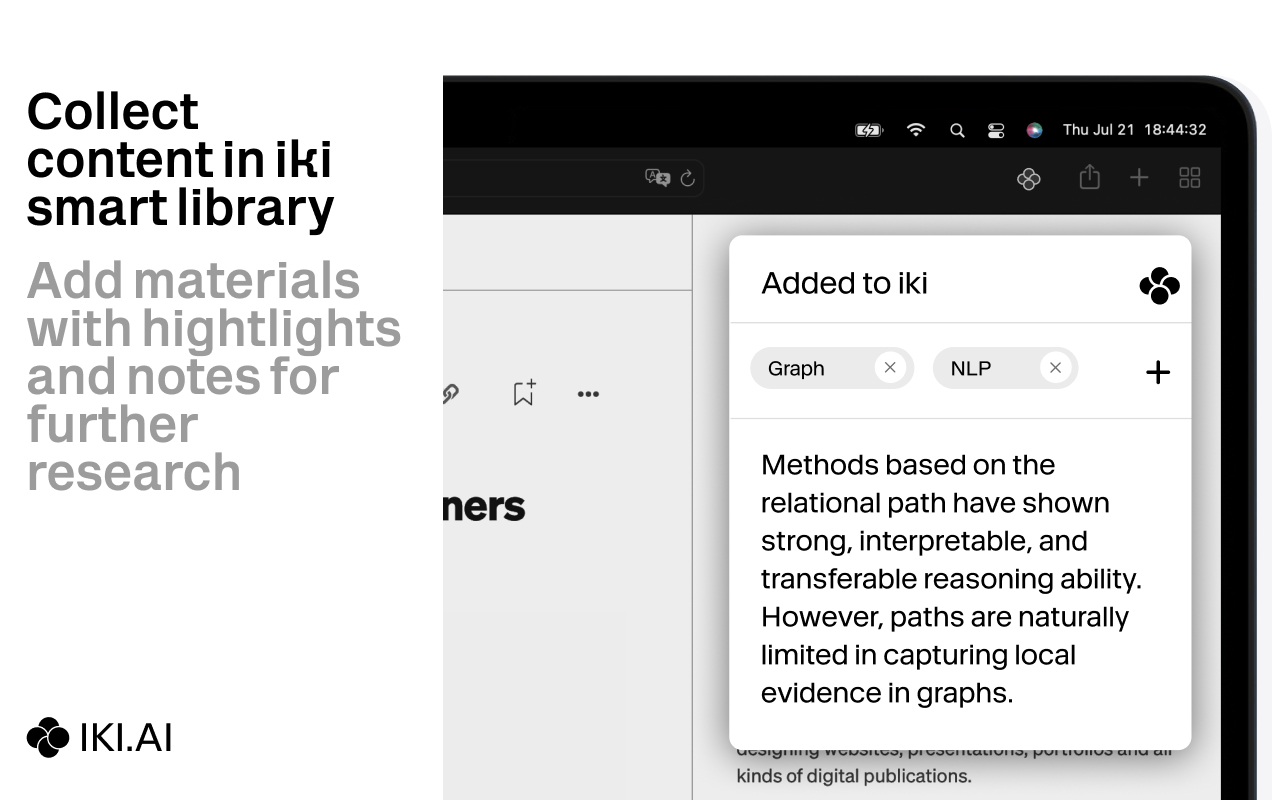The height and width of the screenshot is (800, 1280).
Task: Open a new tab with the plus icon
Action: coord(1139,177)
